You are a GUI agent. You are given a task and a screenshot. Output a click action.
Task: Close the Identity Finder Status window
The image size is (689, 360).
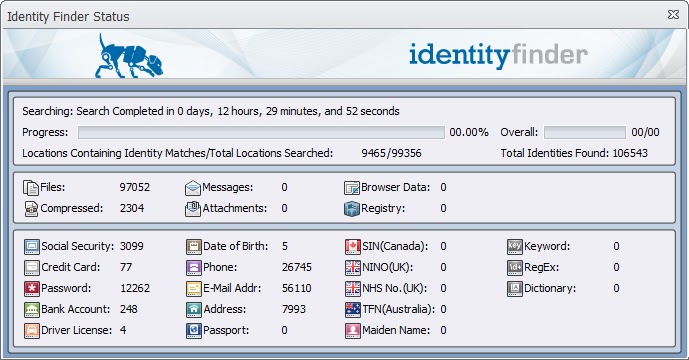(673, 15)
